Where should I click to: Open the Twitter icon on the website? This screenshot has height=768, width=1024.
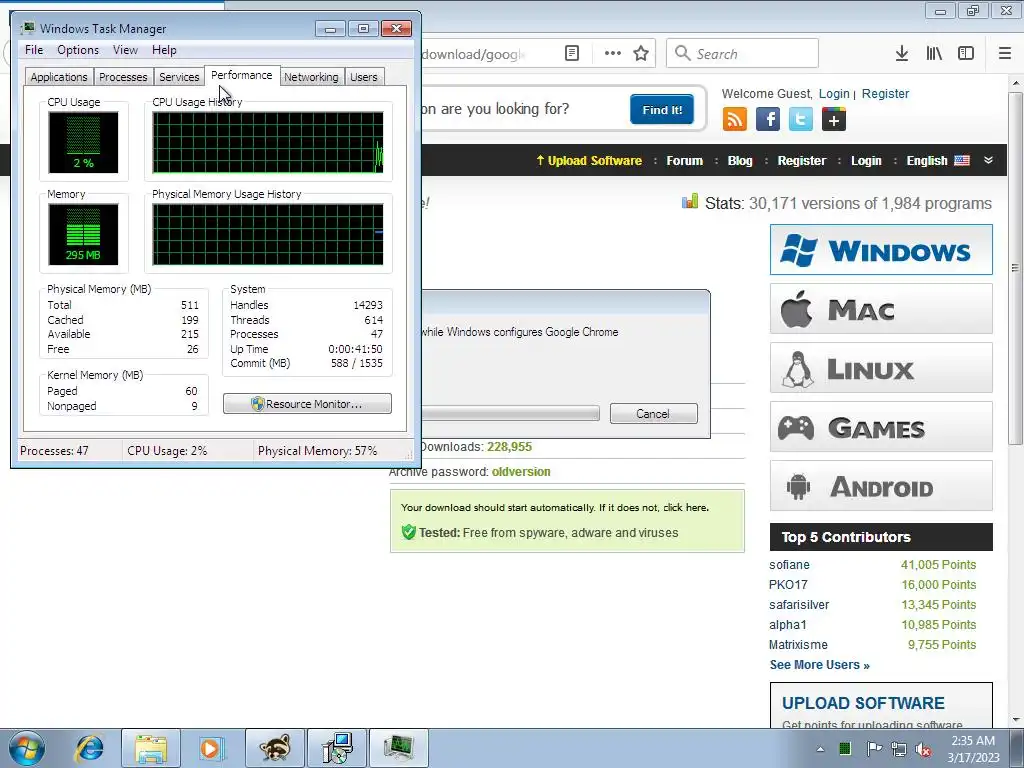801,120
